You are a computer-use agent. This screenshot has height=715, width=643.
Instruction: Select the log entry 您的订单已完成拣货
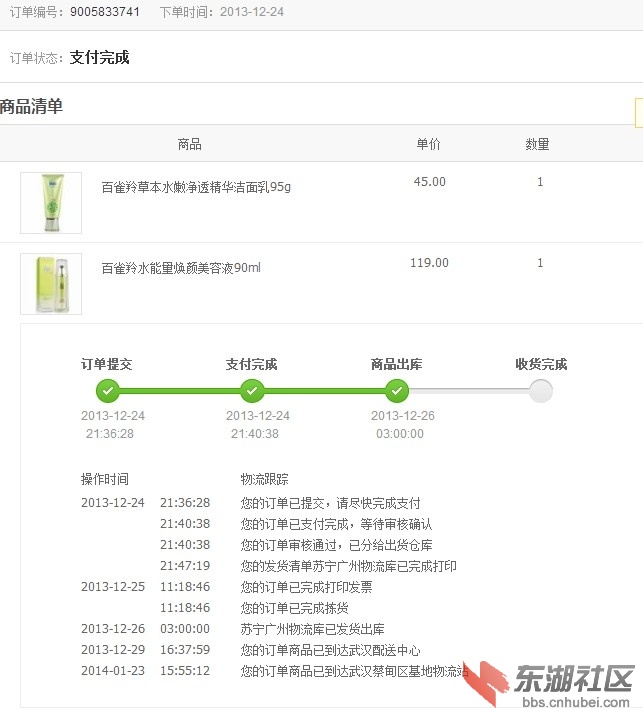(295, 608)
